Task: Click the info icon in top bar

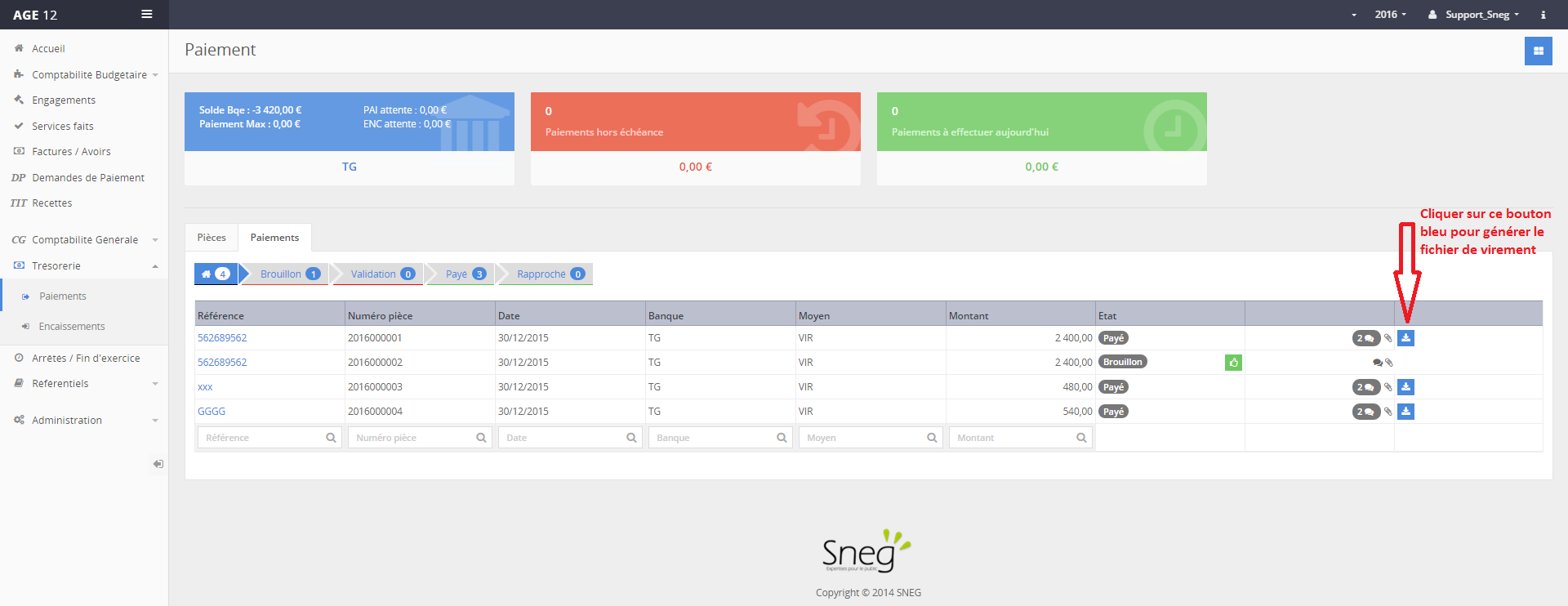Action: (x=1543, y=15)
